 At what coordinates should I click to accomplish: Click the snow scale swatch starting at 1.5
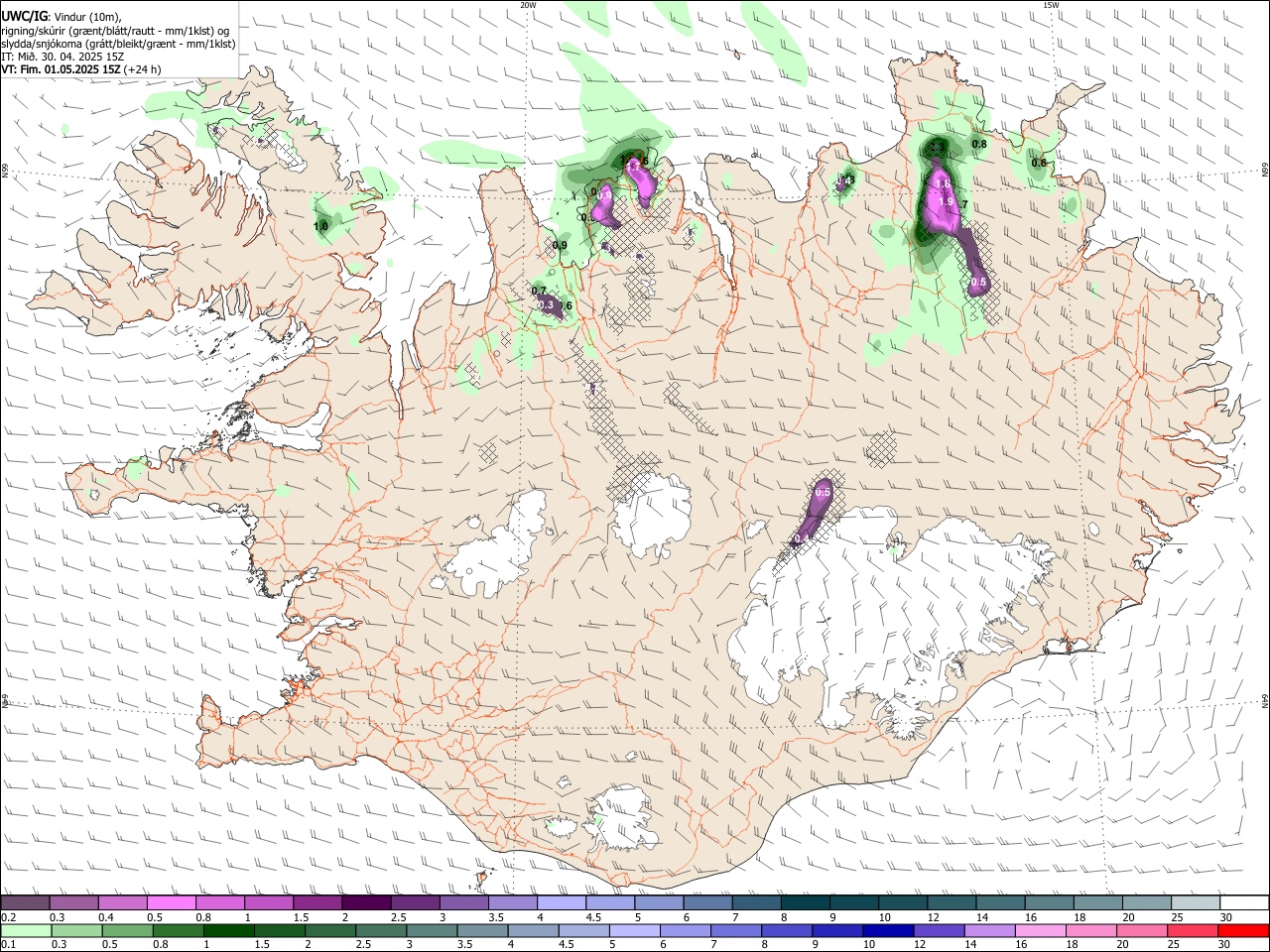pyautogui.click(x=317, y=902)
